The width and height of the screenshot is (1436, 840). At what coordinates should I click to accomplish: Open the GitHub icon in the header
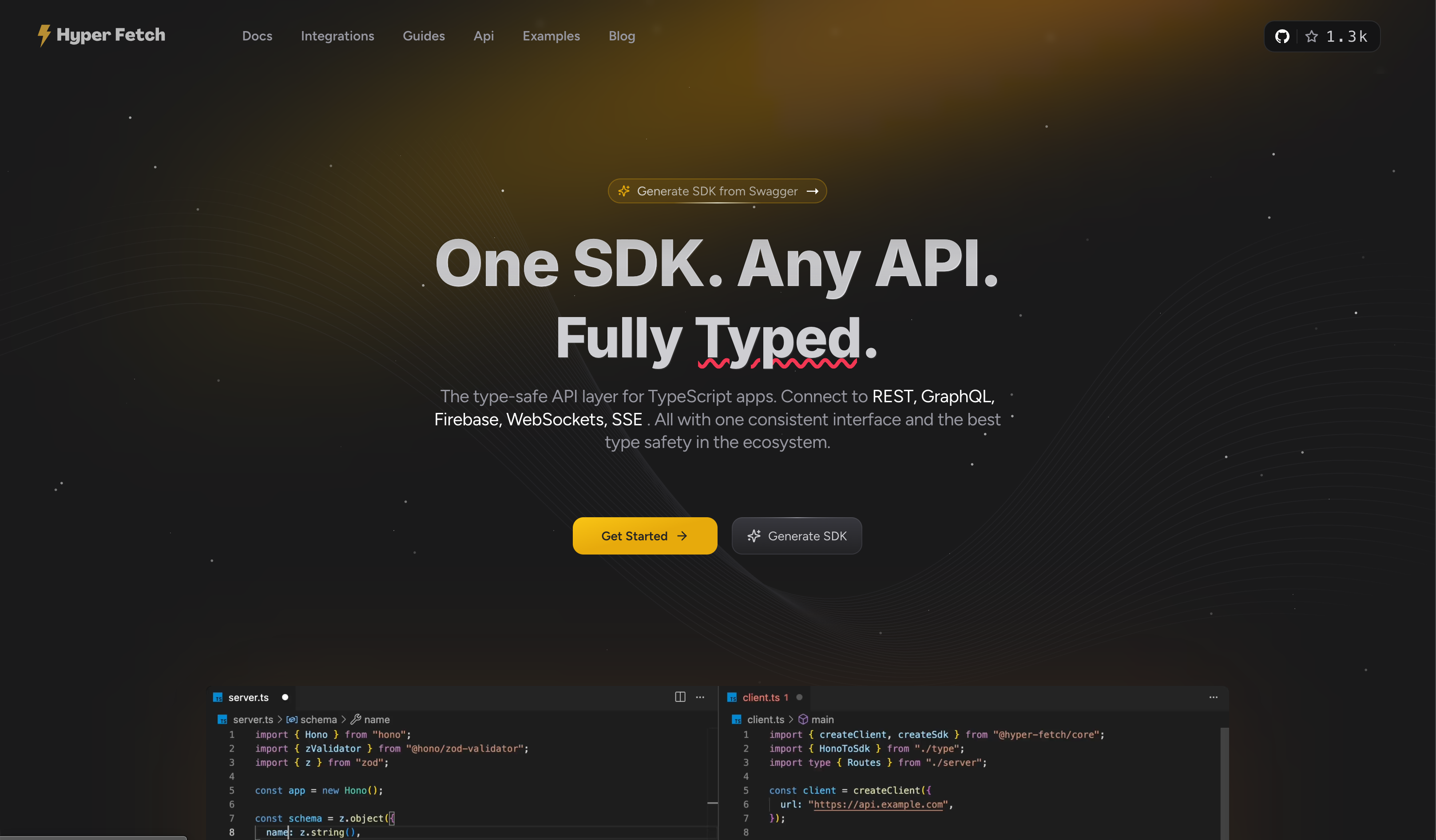(x=1282, y=36)
